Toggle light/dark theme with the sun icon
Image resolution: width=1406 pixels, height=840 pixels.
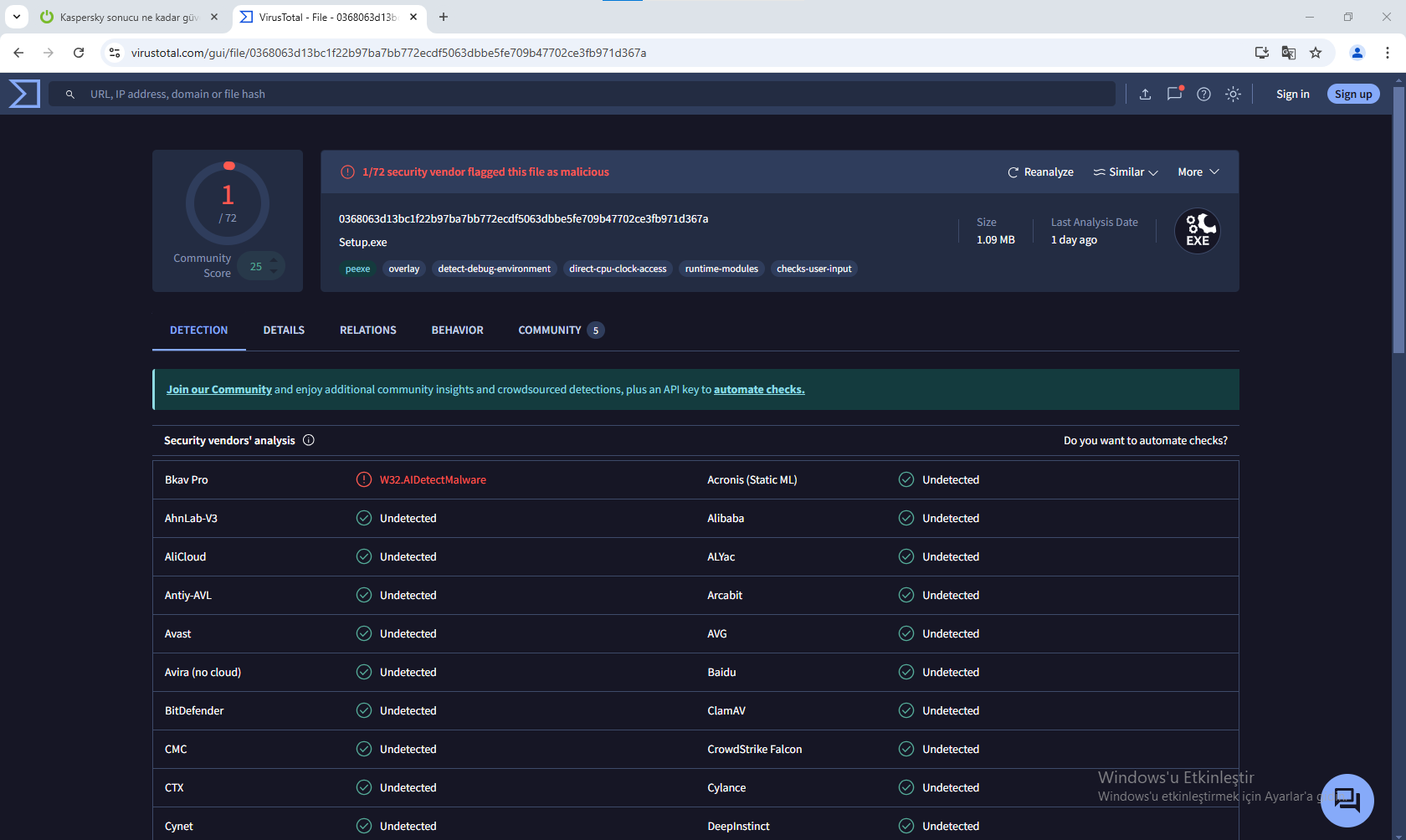pos(1233,94)
